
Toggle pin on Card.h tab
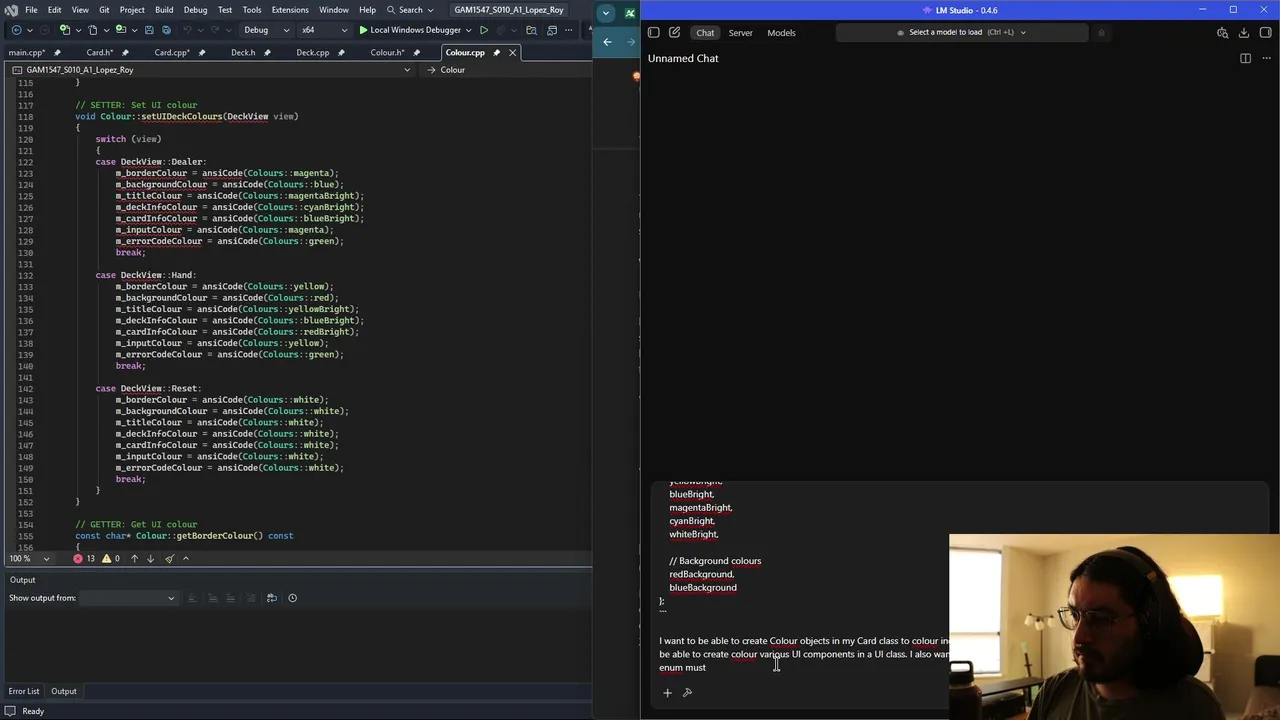[x=127, y=52]
